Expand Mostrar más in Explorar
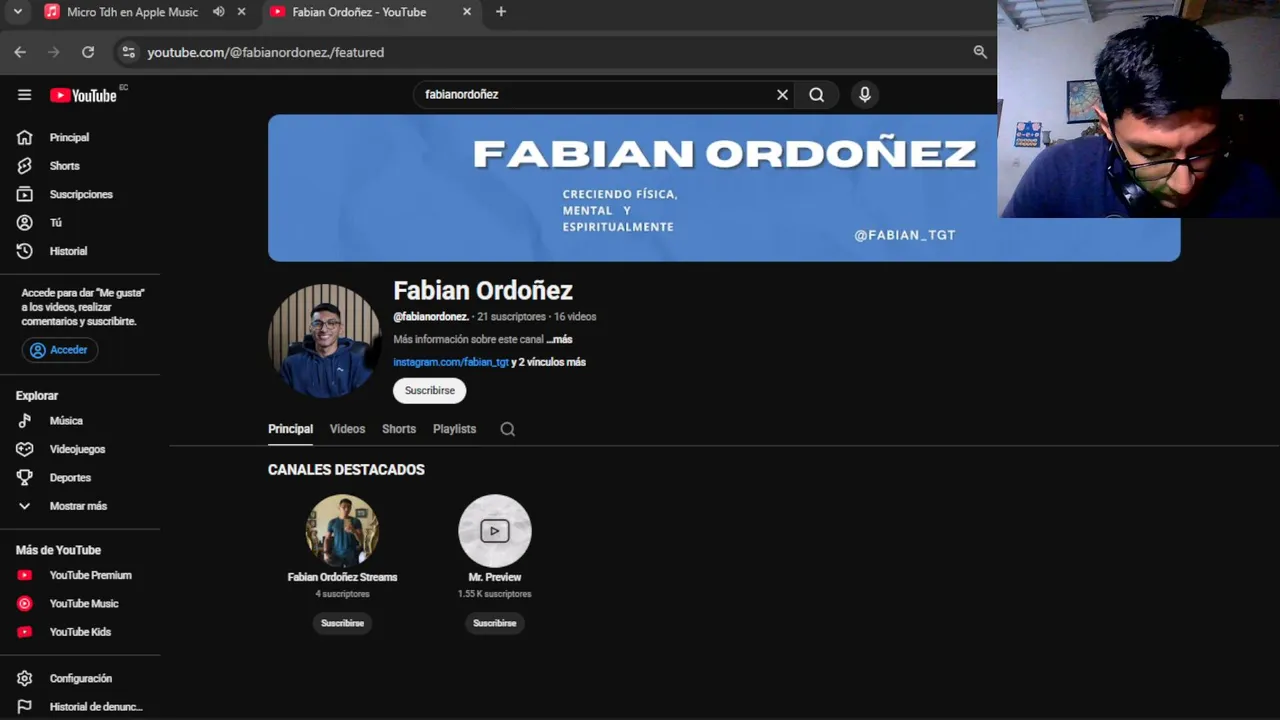 coord(80,506)
